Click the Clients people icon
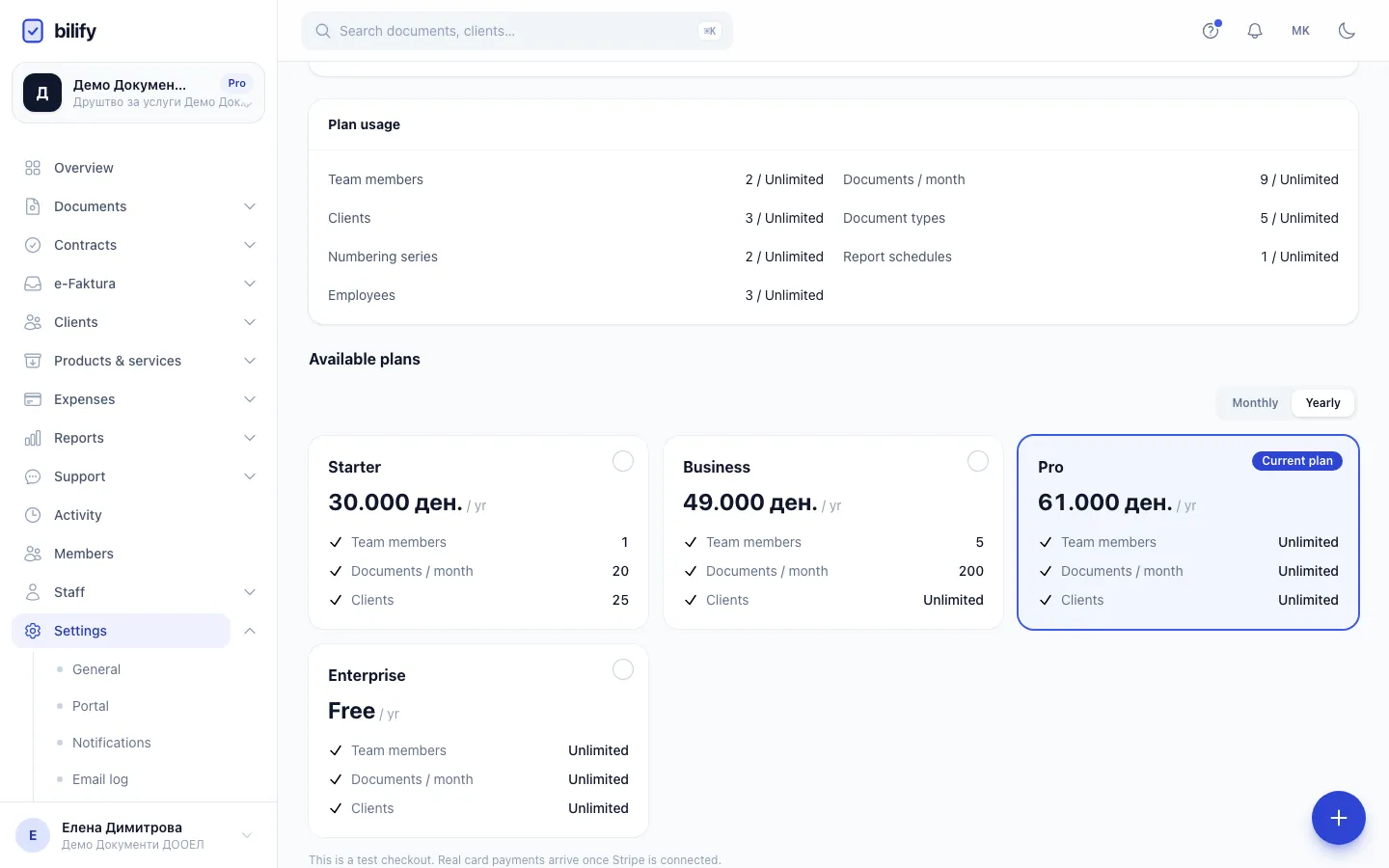The width and height of the screenshot is (1389, 868). (x=33, y=322)
